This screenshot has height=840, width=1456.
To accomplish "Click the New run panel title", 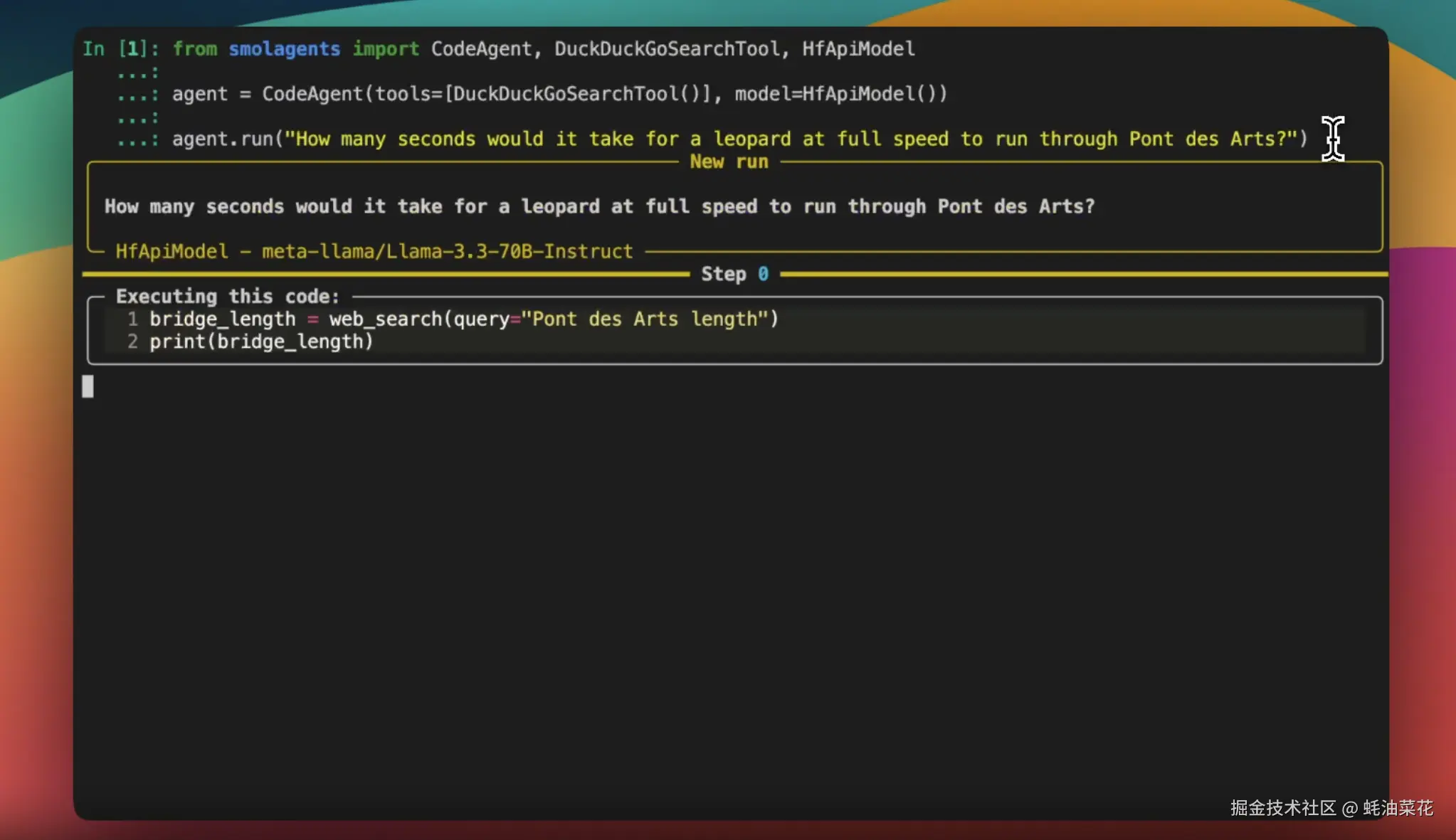I will [x=729, y=162].
